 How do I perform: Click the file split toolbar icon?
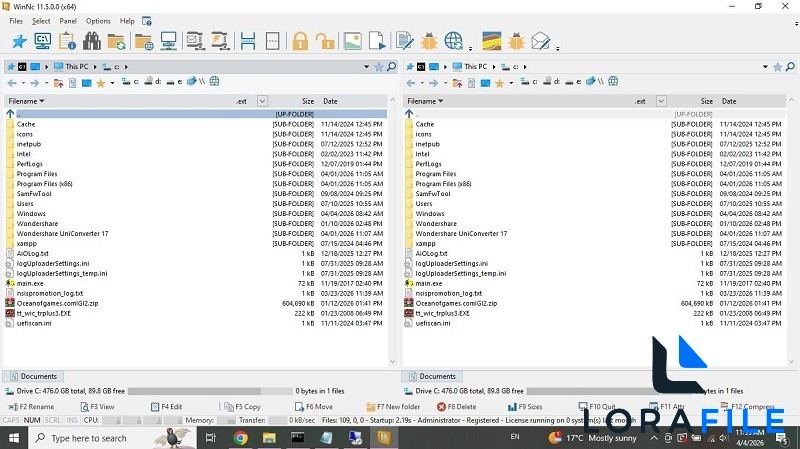click(x=248, y=41)
